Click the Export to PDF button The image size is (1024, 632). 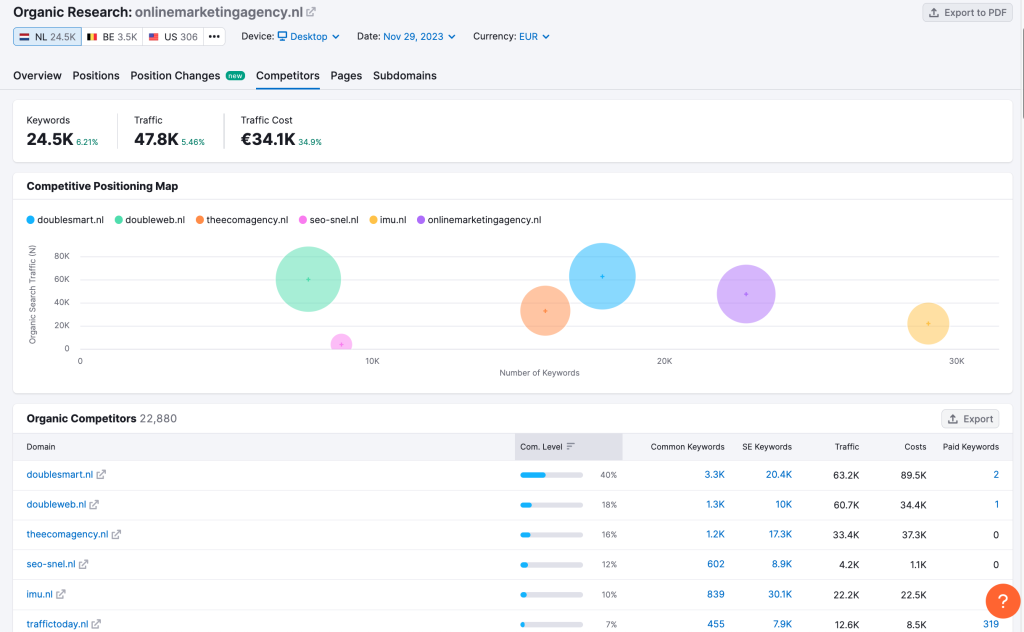(x=966, y=13)
